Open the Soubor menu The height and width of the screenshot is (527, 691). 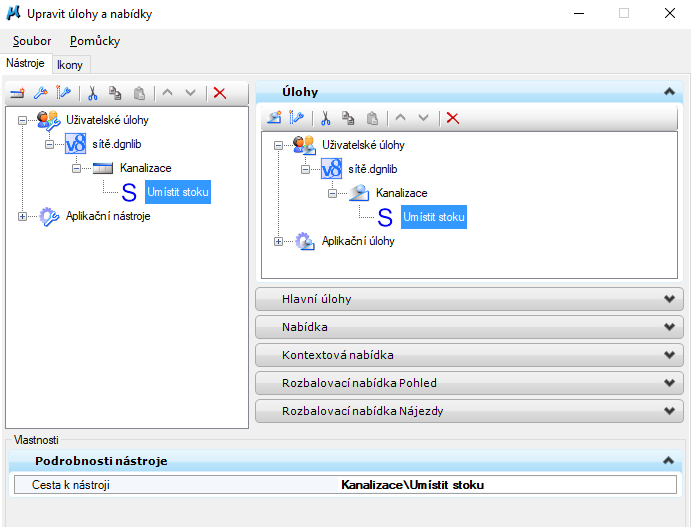pos(32,41)
